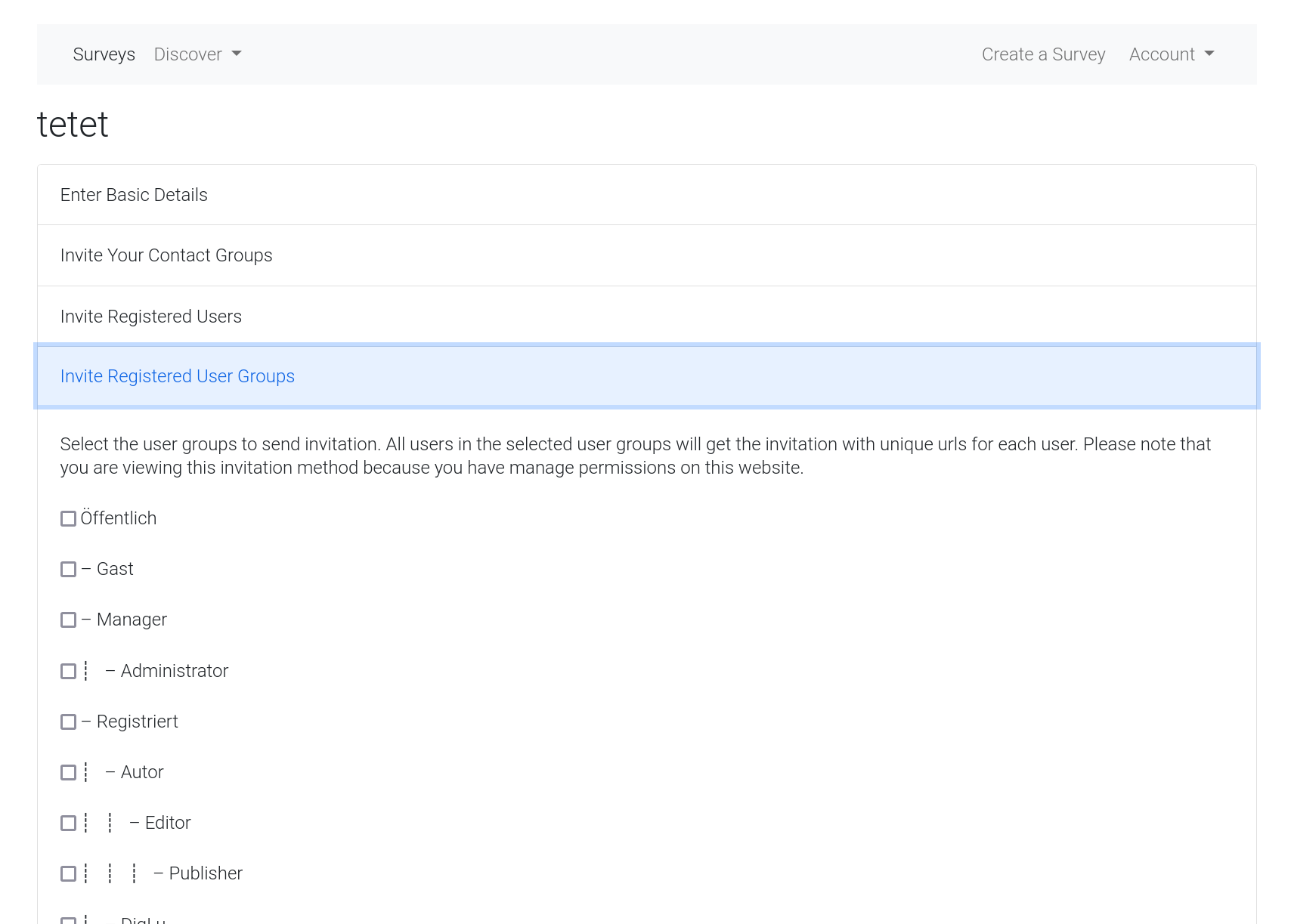
Task: Select the Editor group checkbox
Action: [68, 823]
